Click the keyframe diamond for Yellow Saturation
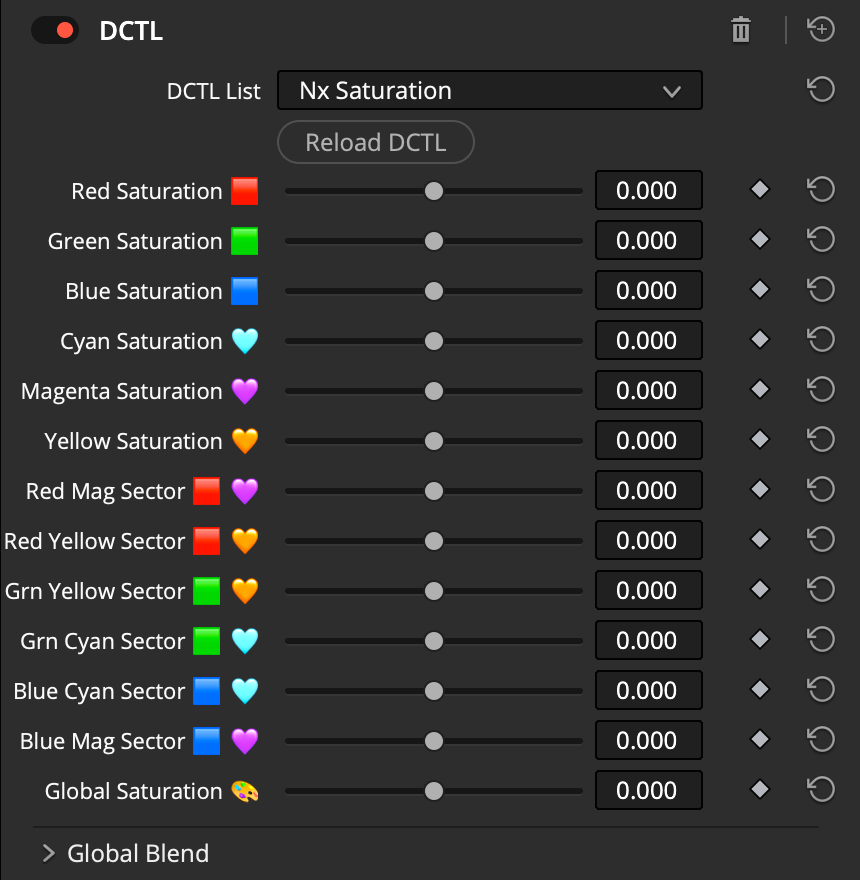The width and height of the screenshot is (860, 880). pyautogui.click(x=759, y=440)
